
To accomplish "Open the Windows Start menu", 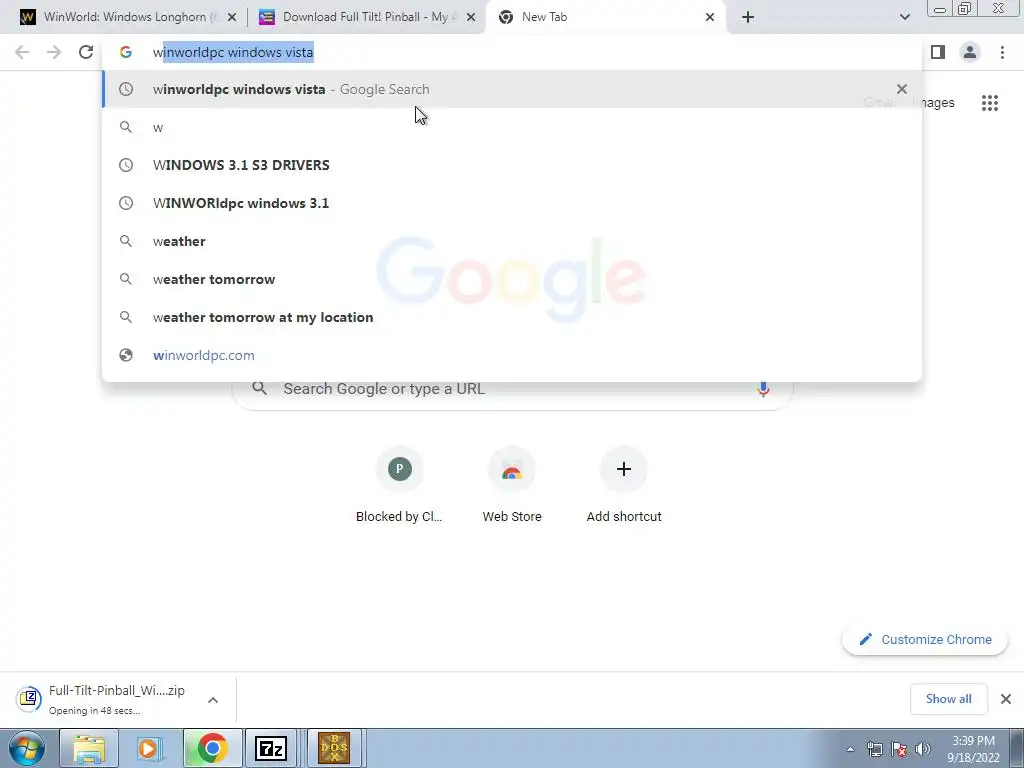I will (x=27, y=748).
